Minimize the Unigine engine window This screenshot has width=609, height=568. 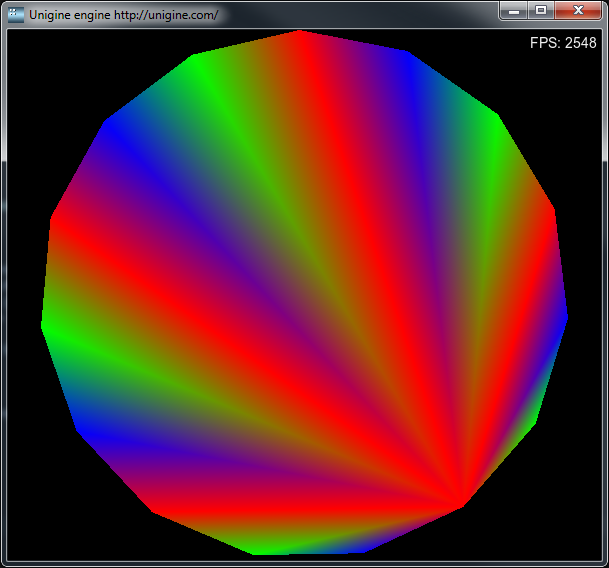[514, 10]
